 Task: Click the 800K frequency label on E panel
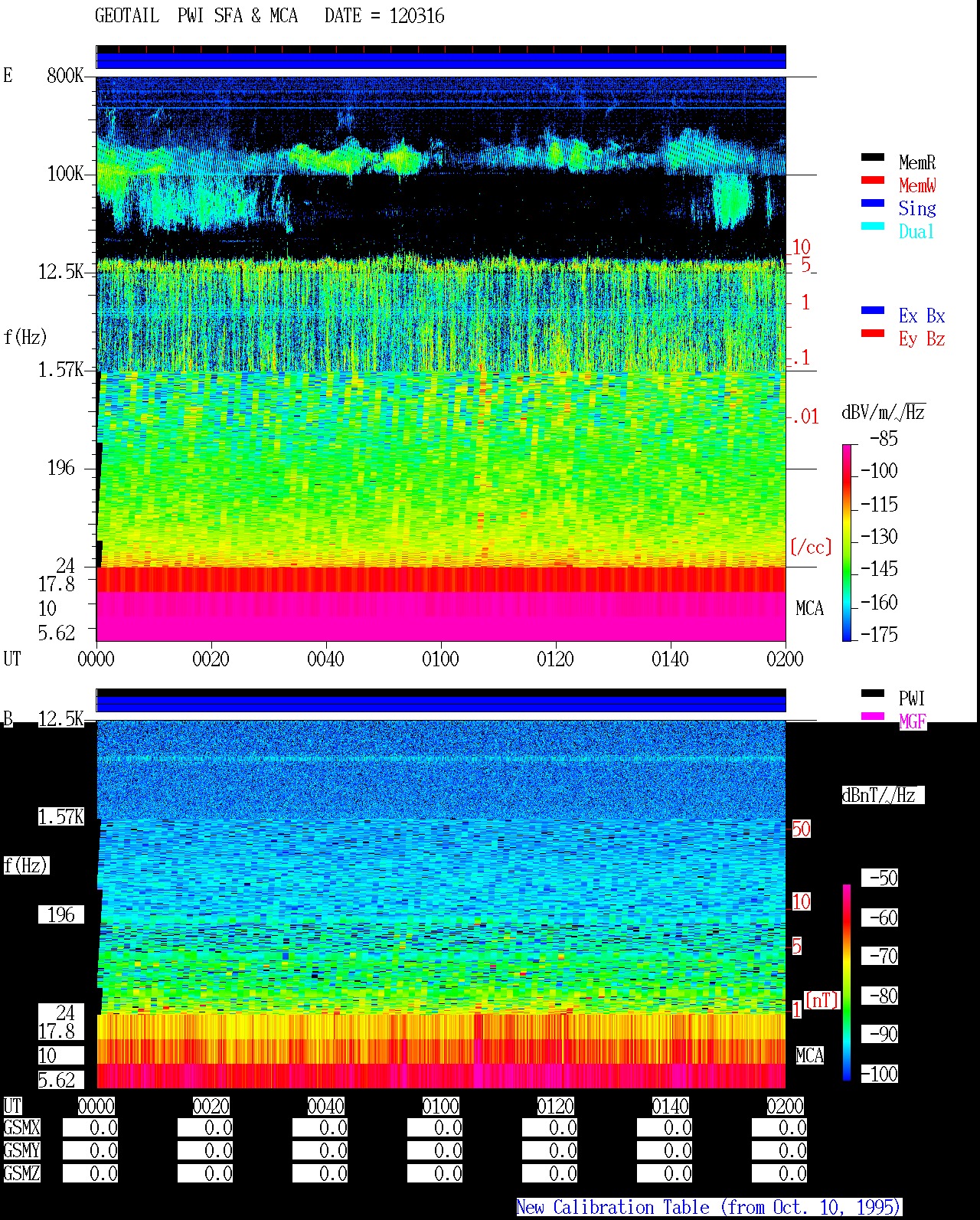(x=65, y=75)
